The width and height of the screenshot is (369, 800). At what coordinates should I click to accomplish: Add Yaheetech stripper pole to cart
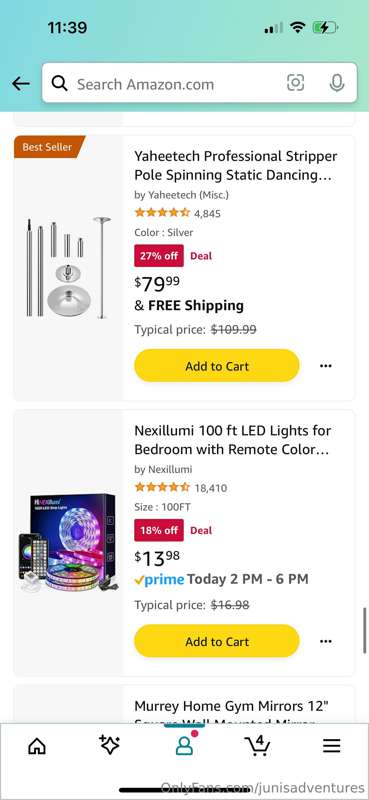click(x=217, y=366)
